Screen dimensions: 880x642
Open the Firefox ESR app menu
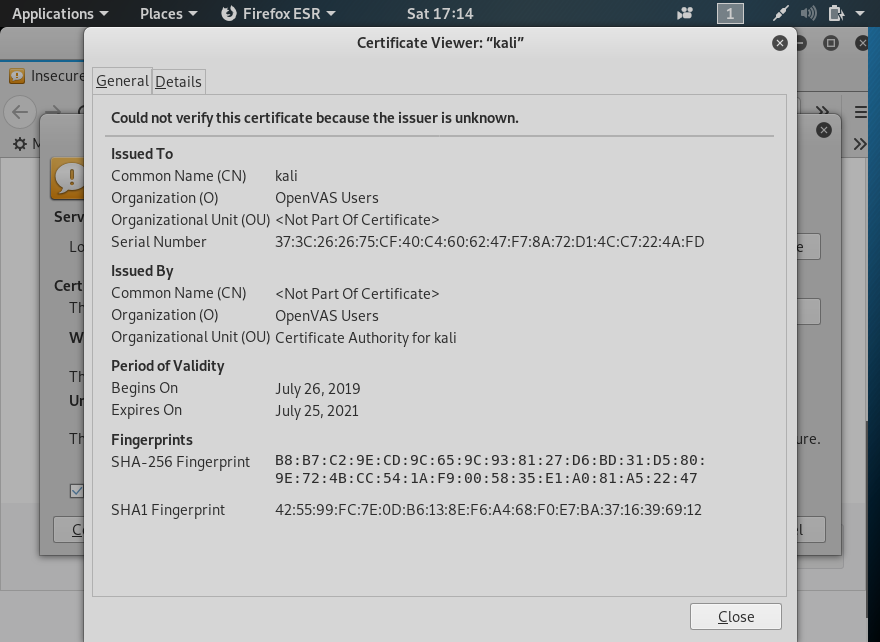(x=278, y=13)
